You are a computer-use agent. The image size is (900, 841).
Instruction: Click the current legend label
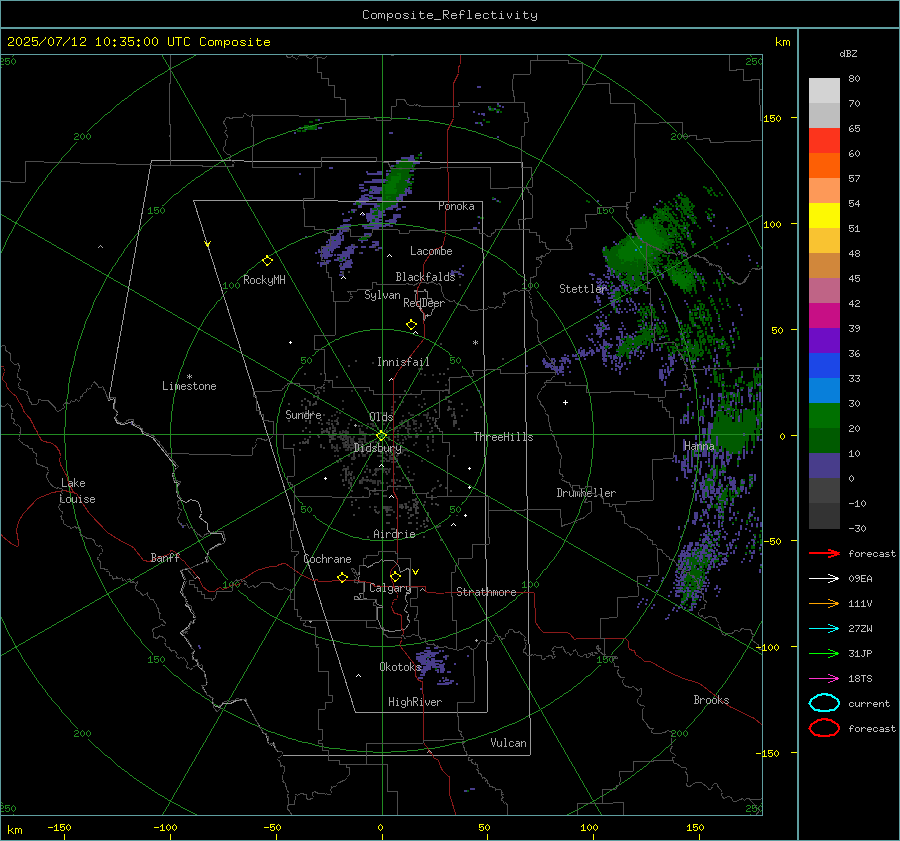(x=868, y=704)
